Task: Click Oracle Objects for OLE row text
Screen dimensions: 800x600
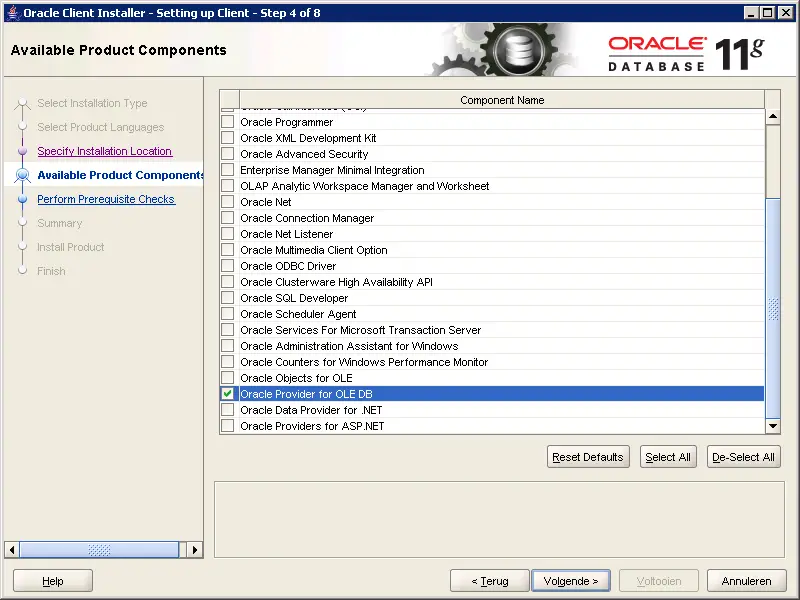Action: (x=296, y=378)
